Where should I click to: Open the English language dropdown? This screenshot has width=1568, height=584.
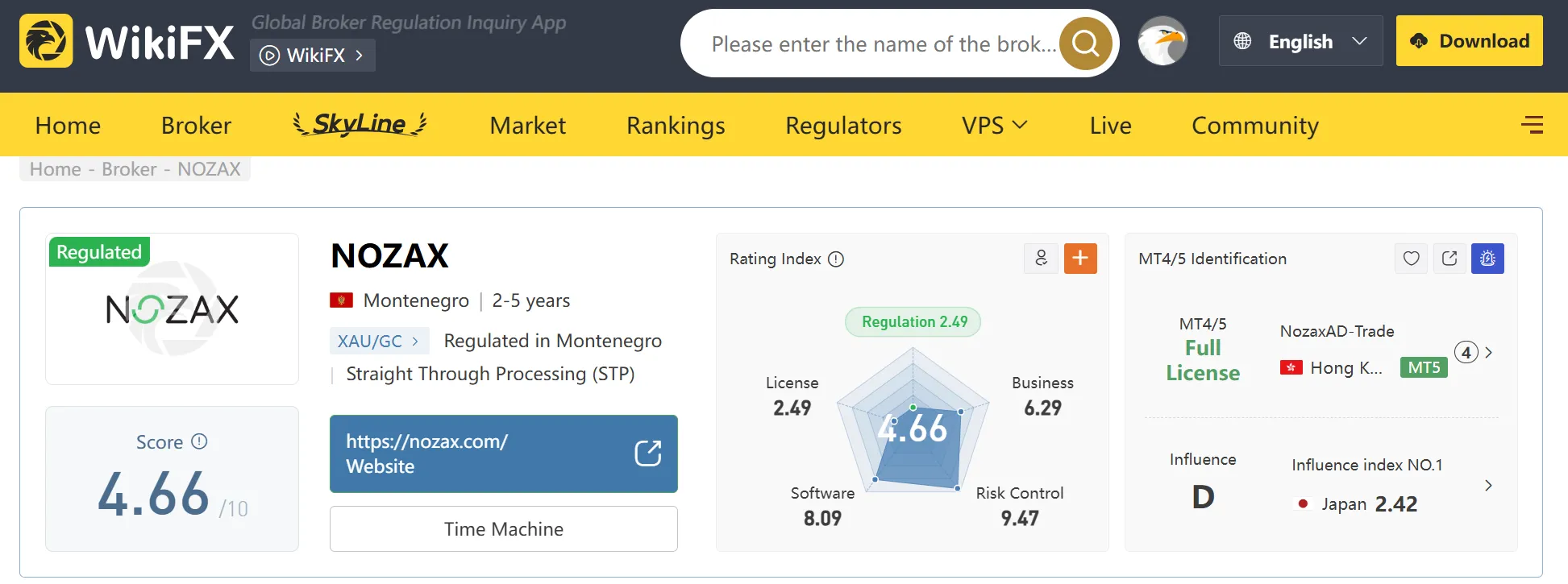(x=1300, y=41)
